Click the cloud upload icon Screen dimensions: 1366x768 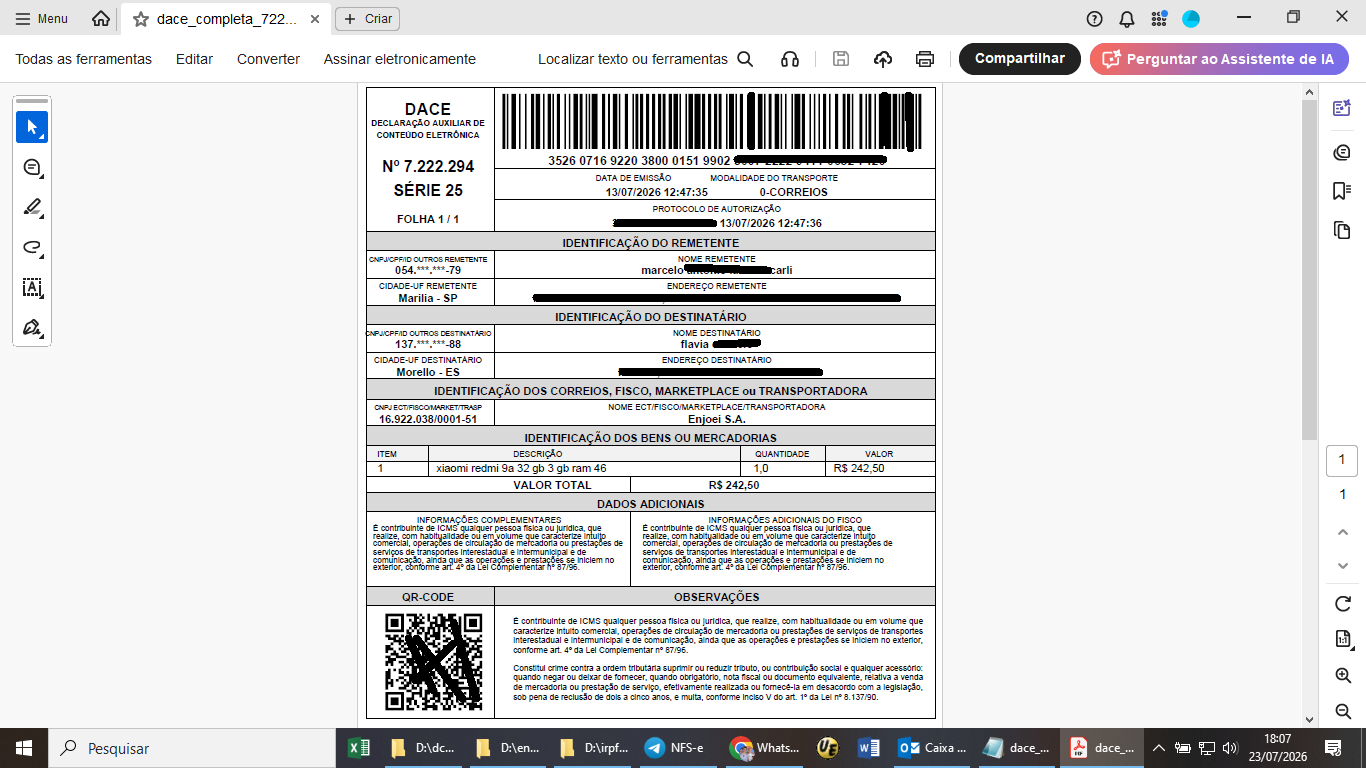coord(883,59)
